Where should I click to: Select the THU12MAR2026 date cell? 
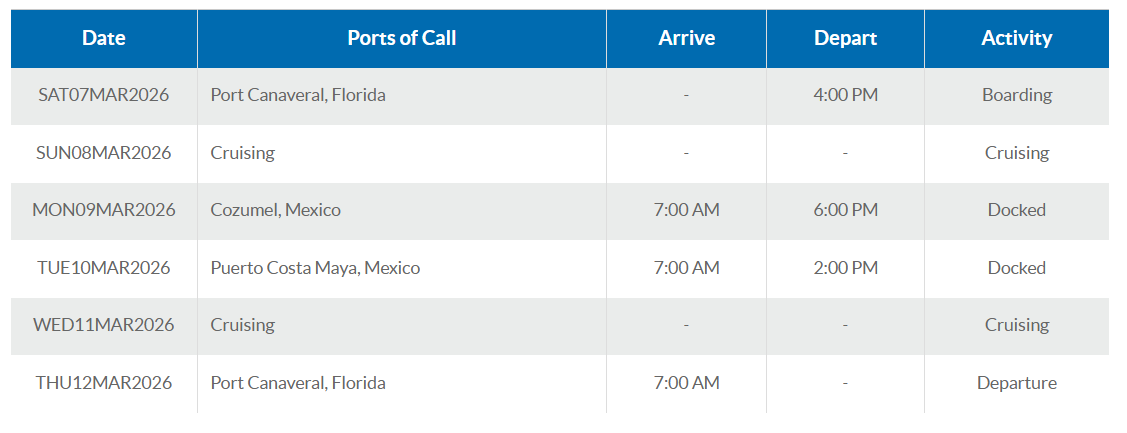[104, 383]
